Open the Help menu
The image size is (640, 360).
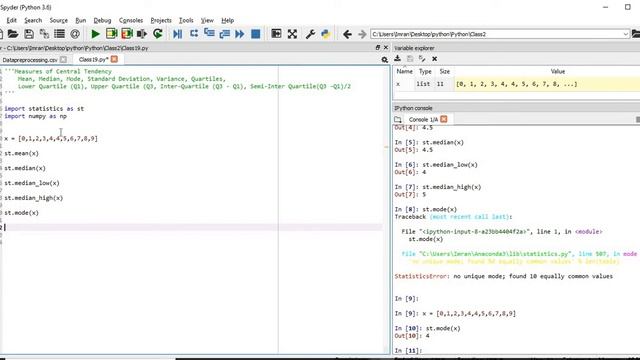pos(228,20)
